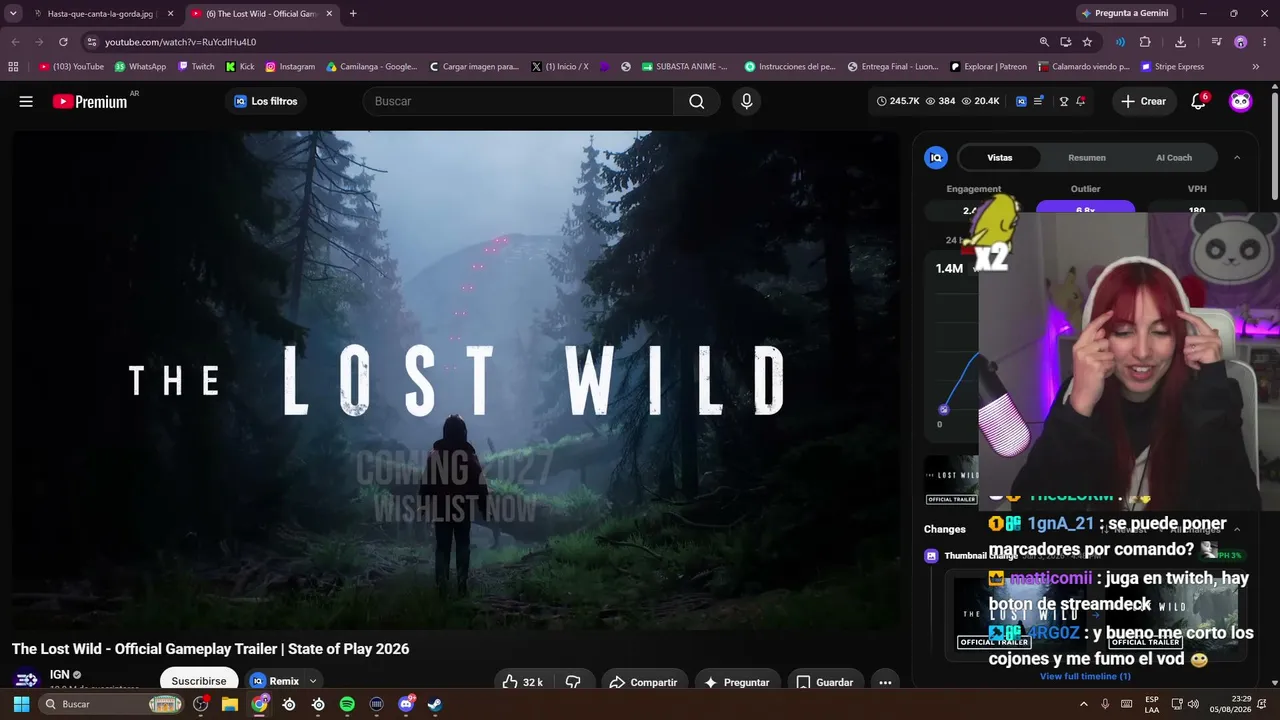The height and width of the screenshot is (720, 1280).
Task: Toggle the system volume icon in tray
Action: 1193,704
